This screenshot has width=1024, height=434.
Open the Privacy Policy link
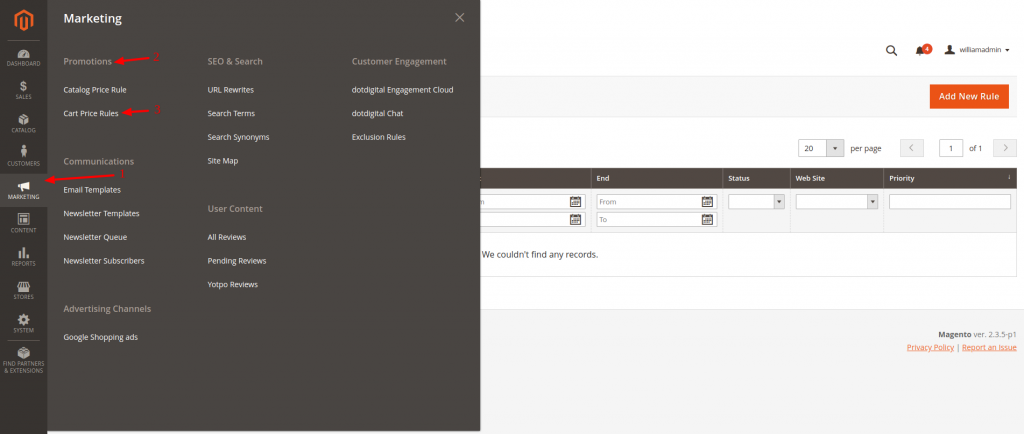[x=930, y=347]
